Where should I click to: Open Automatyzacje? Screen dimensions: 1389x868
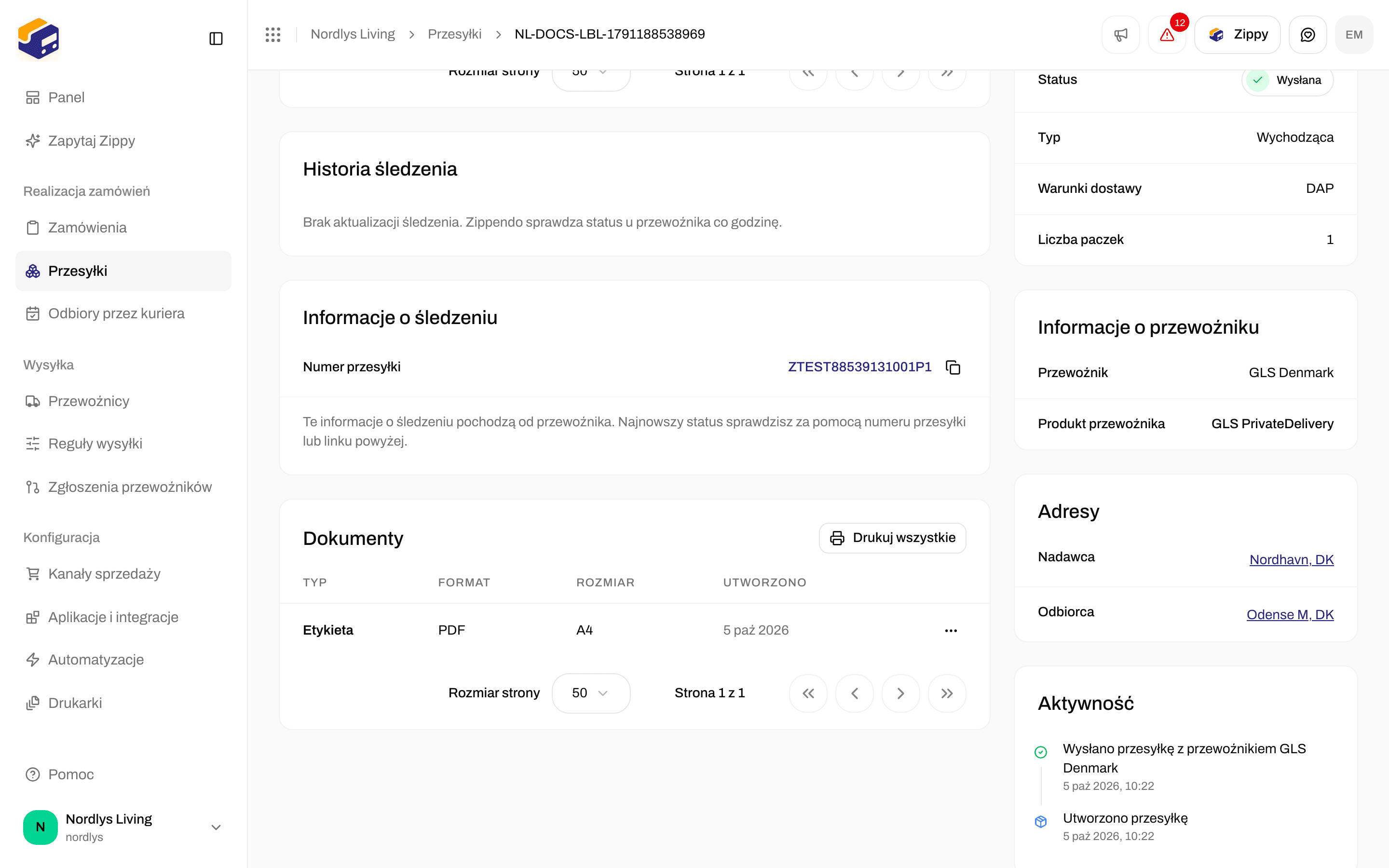123,660
